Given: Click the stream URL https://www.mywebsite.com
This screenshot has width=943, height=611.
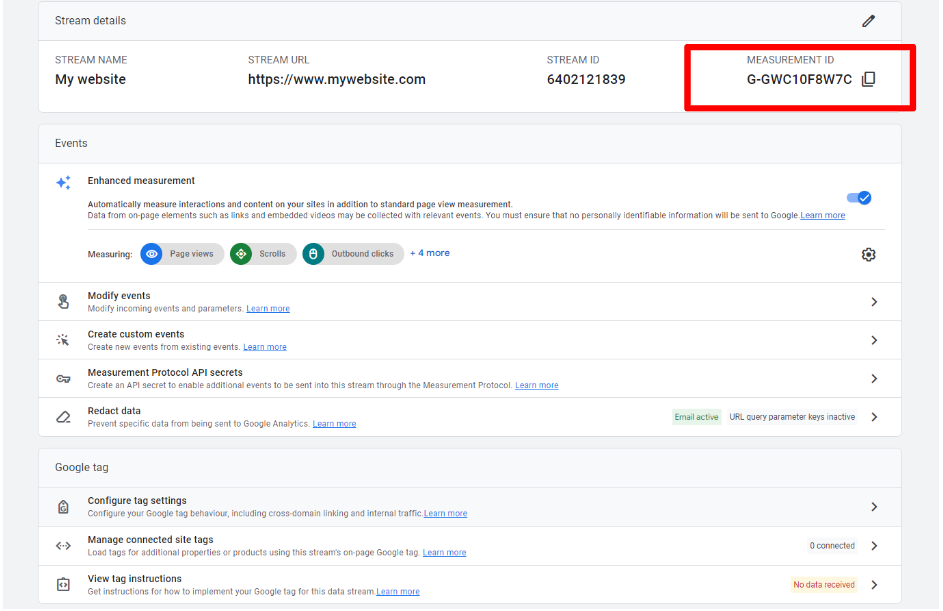Looking at the screenshot, I should coord(336,80).
